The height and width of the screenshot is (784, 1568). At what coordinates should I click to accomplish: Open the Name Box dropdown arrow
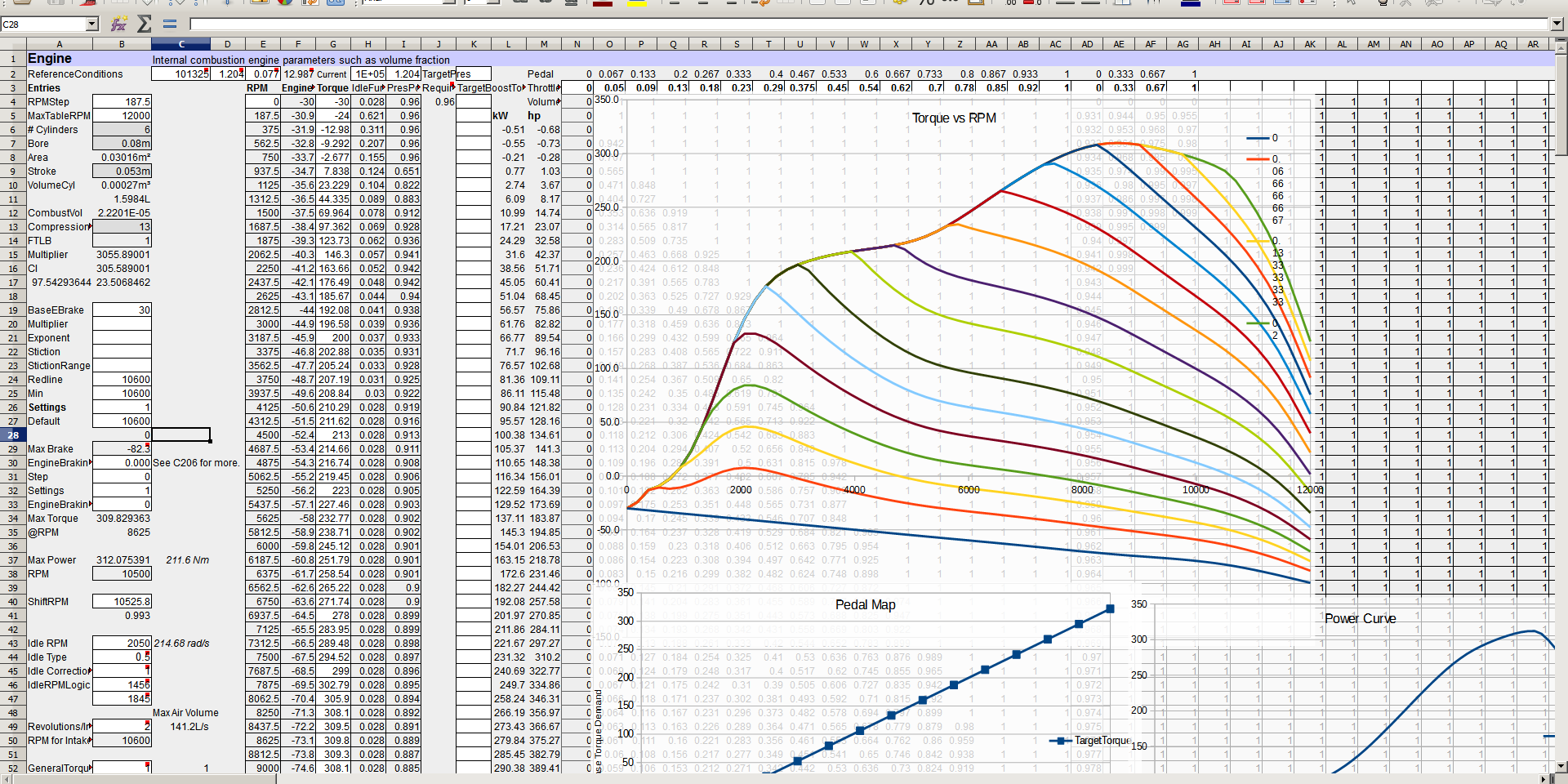click(91, 24)
